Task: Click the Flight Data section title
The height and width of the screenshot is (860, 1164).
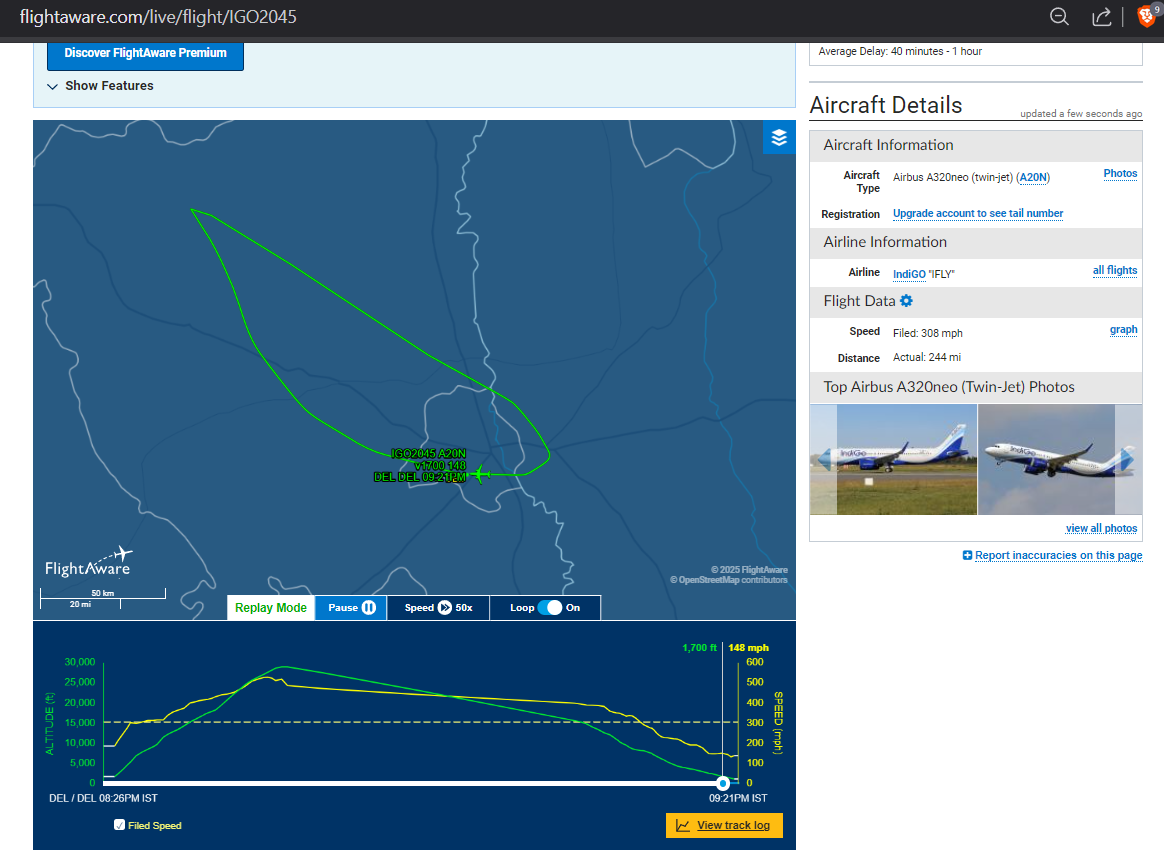Action: click(859, 302)
